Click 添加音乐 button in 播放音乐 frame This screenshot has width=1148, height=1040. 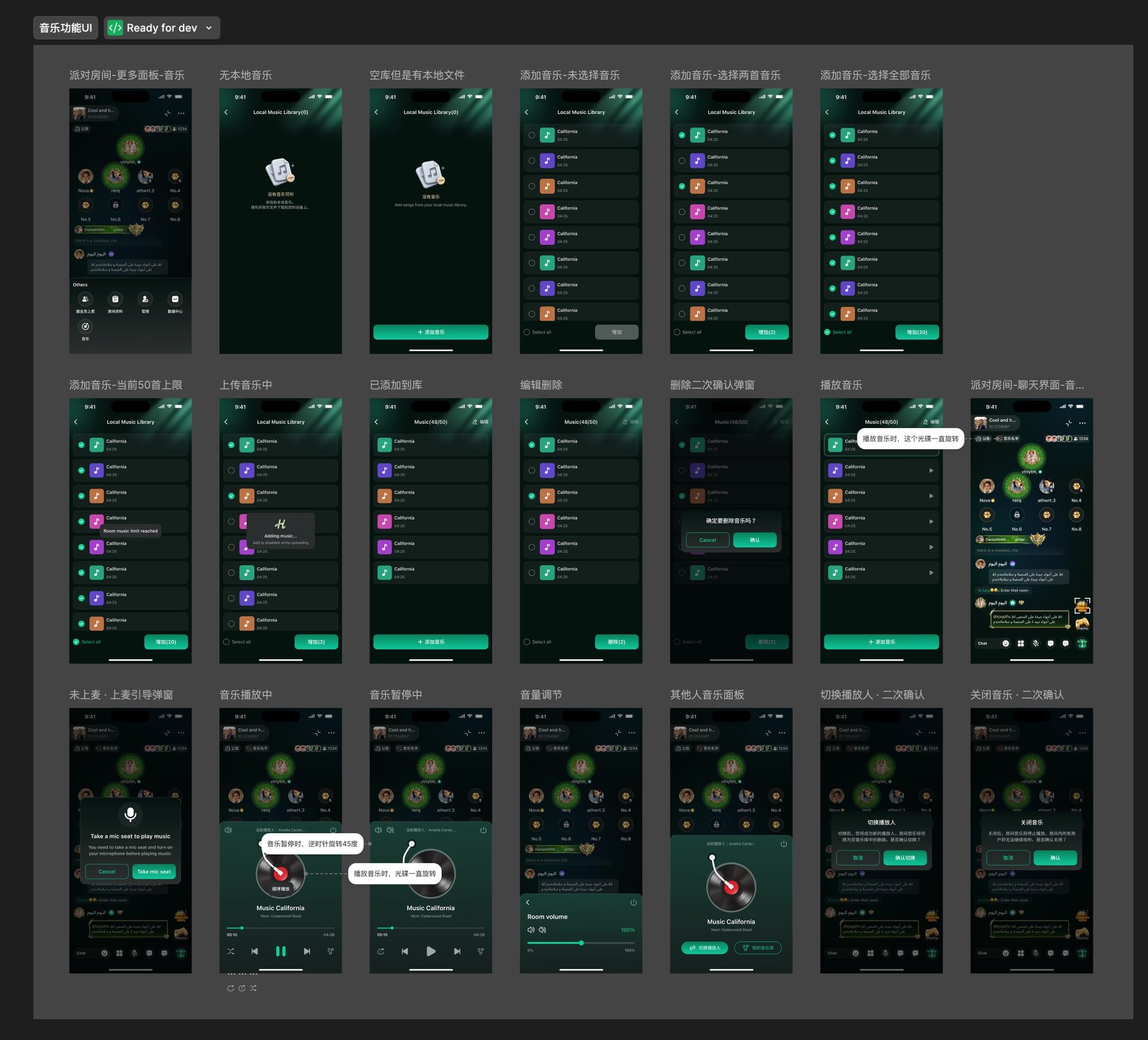[x=882, y=642]
